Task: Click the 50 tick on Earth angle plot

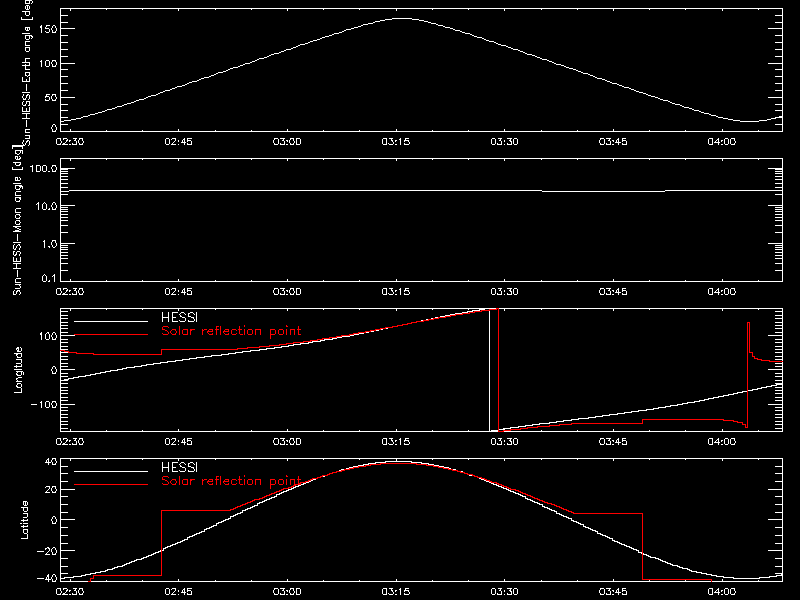Action: tap(50, 97)
